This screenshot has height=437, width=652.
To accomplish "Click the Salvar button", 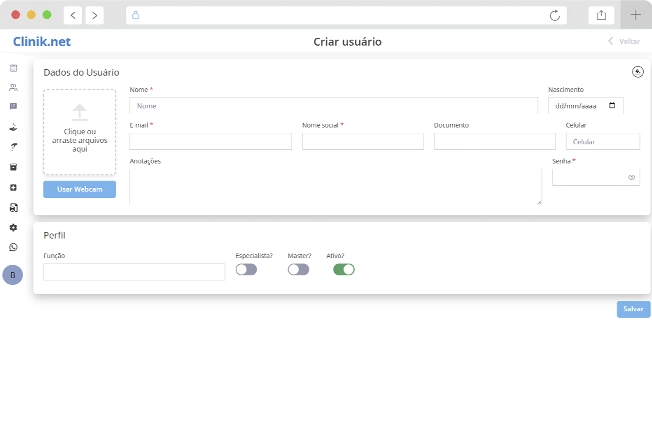I will (x=633, y=309).
